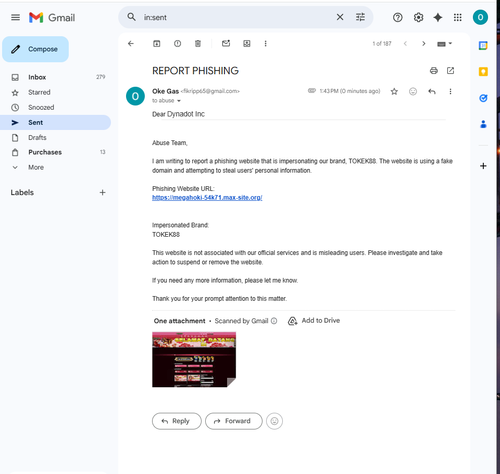Open Google Tasks side panel

[483, 98]
